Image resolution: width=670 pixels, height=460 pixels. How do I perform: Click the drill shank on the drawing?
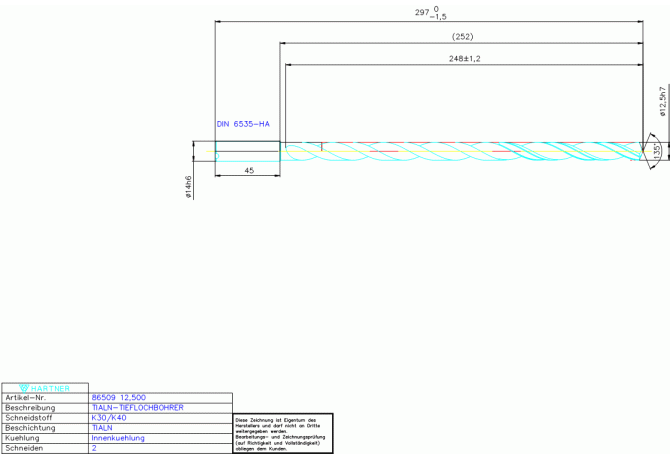(248, 151)
